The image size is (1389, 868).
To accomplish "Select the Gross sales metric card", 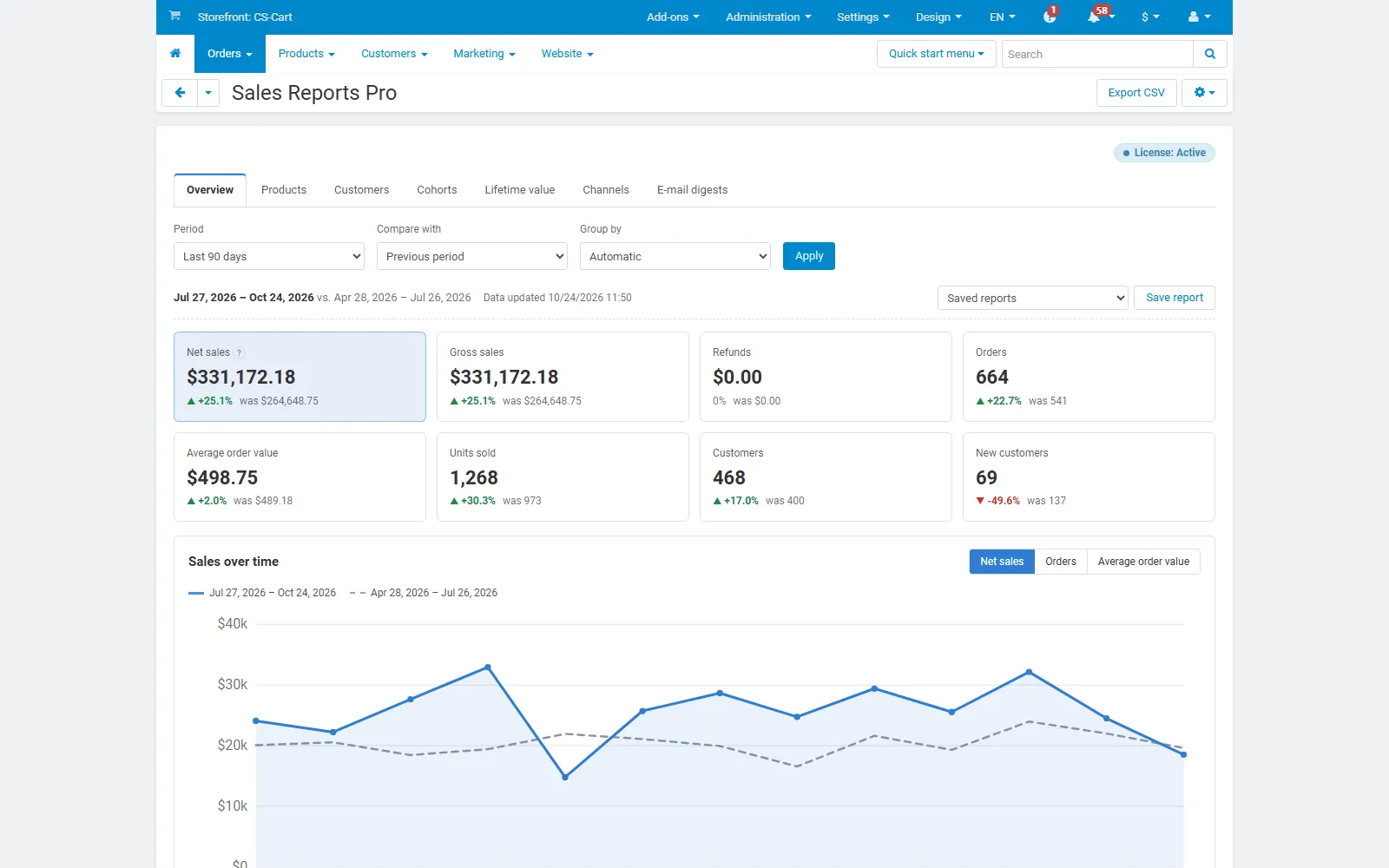I will point(563,377).
